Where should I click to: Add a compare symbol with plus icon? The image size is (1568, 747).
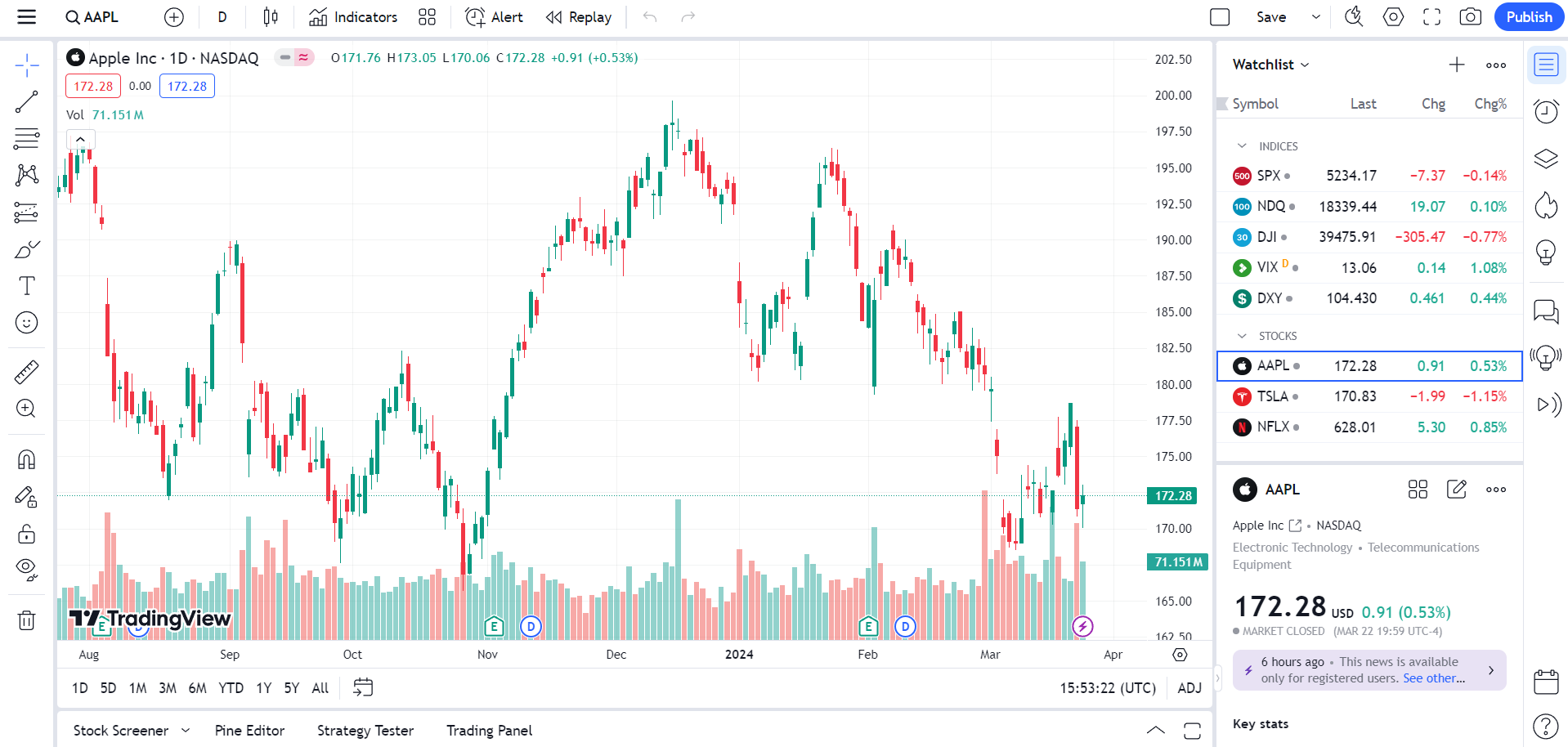(174, 17)
